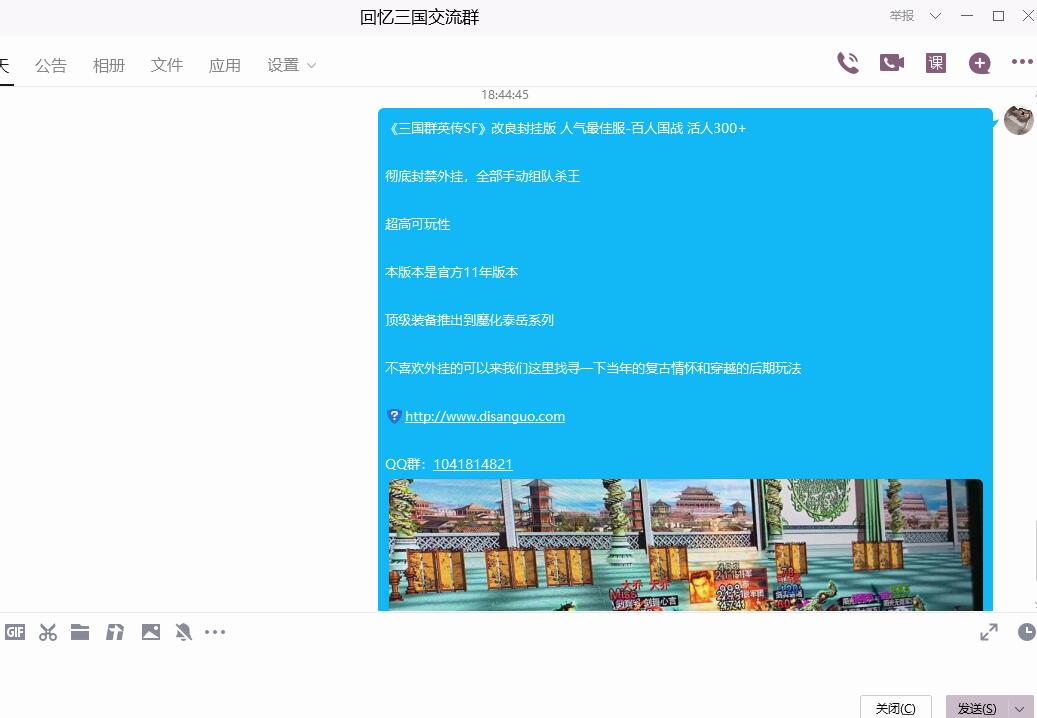Click the music share icon

115,632
